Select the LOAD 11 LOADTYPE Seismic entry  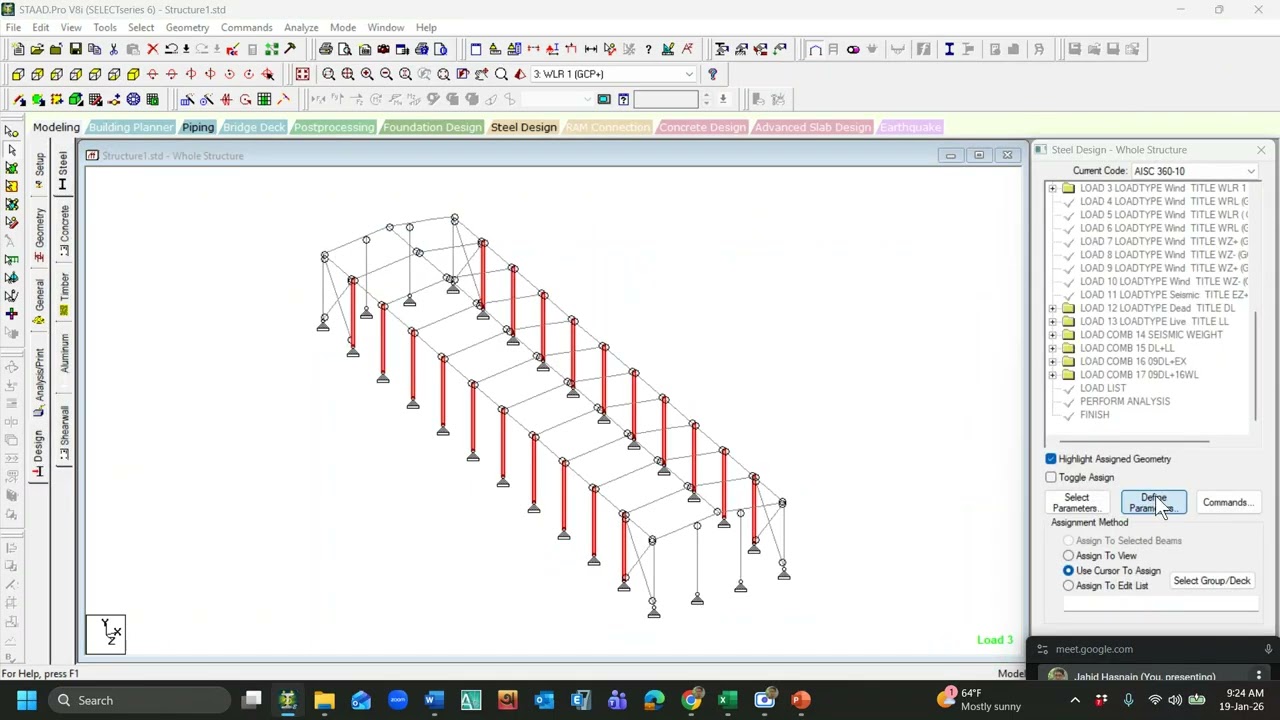tap(1163, 295)
